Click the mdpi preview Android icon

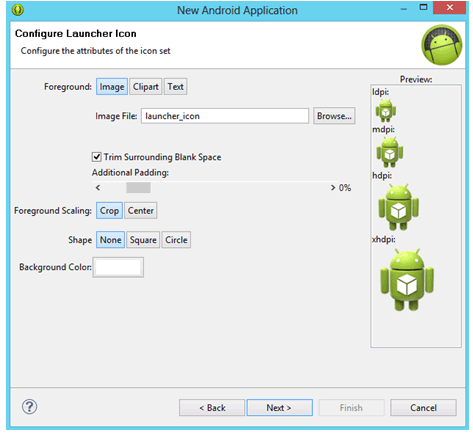[390, 152]
